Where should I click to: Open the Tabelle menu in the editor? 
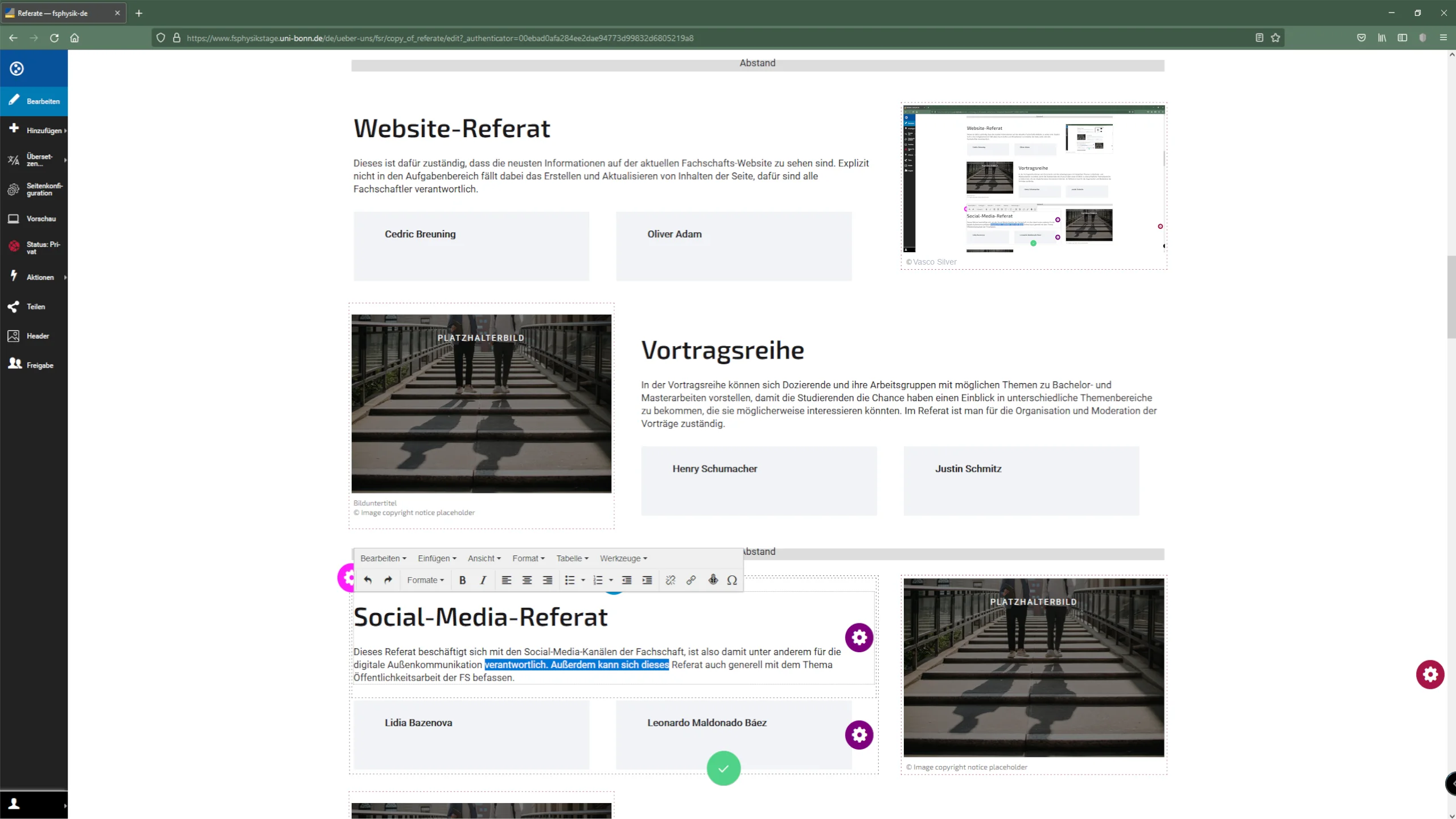571,558
